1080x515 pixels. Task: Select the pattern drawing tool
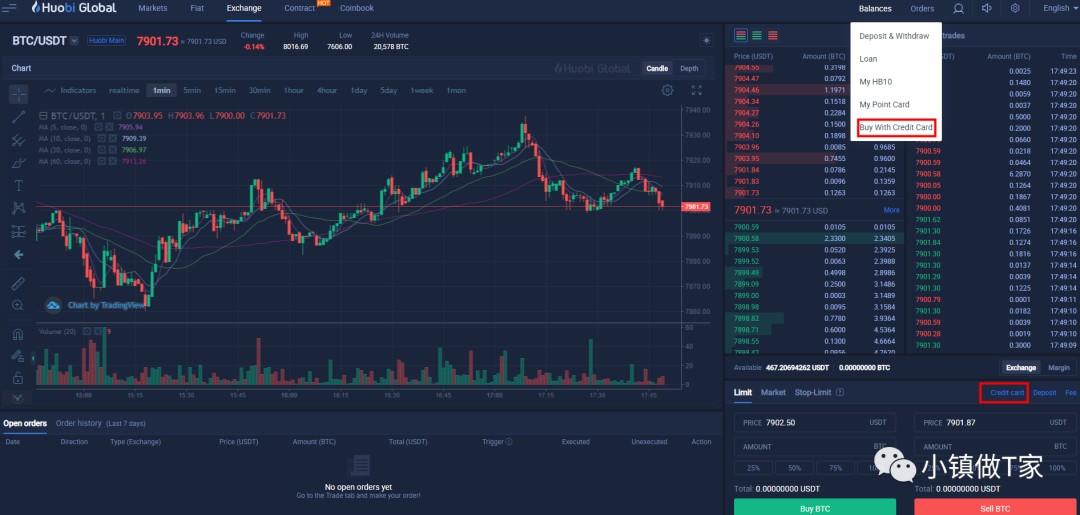(x=19, y=208)
